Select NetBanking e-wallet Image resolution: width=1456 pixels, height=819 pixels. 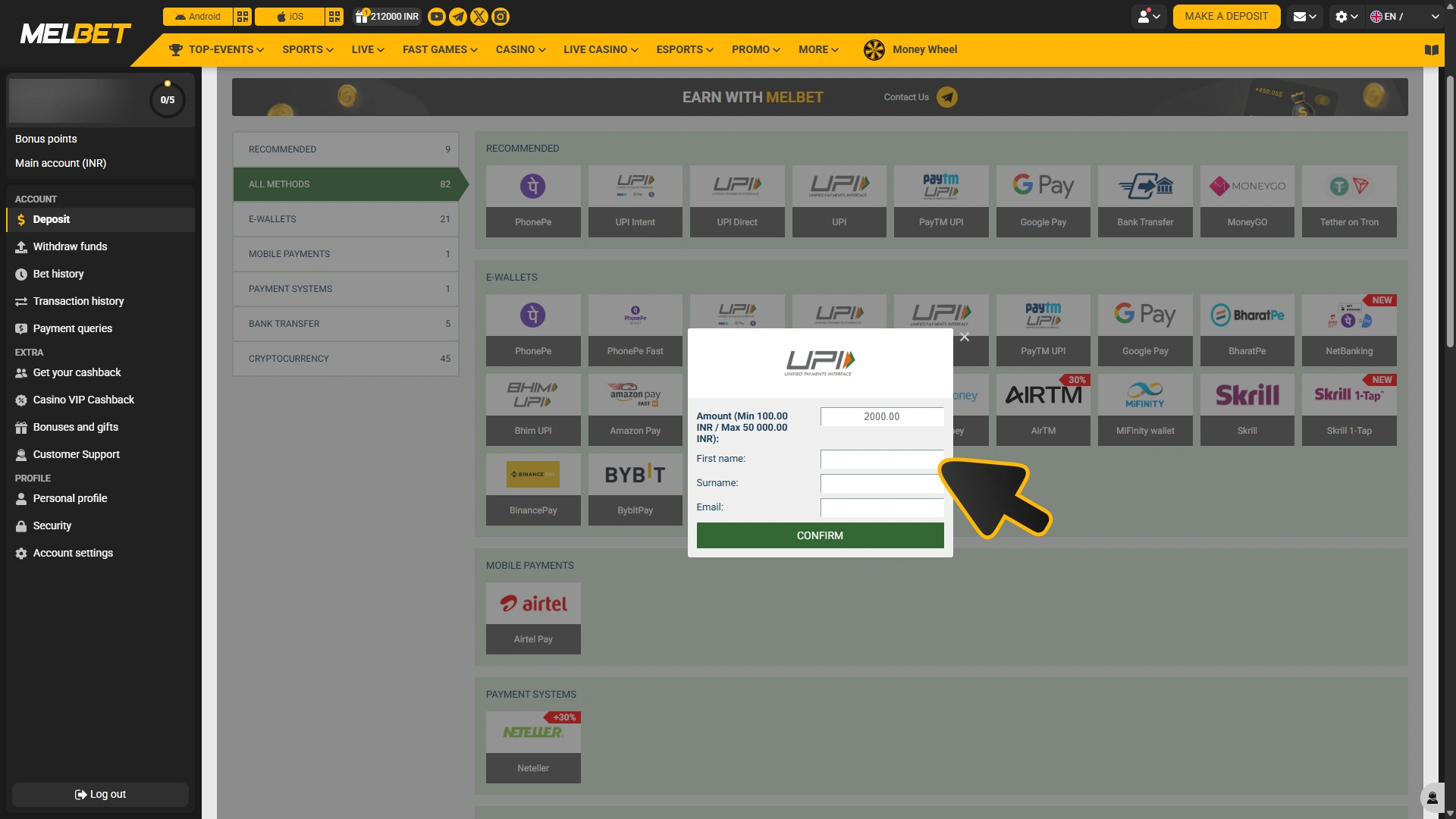pyautogui.click(x=1349, y=330)
